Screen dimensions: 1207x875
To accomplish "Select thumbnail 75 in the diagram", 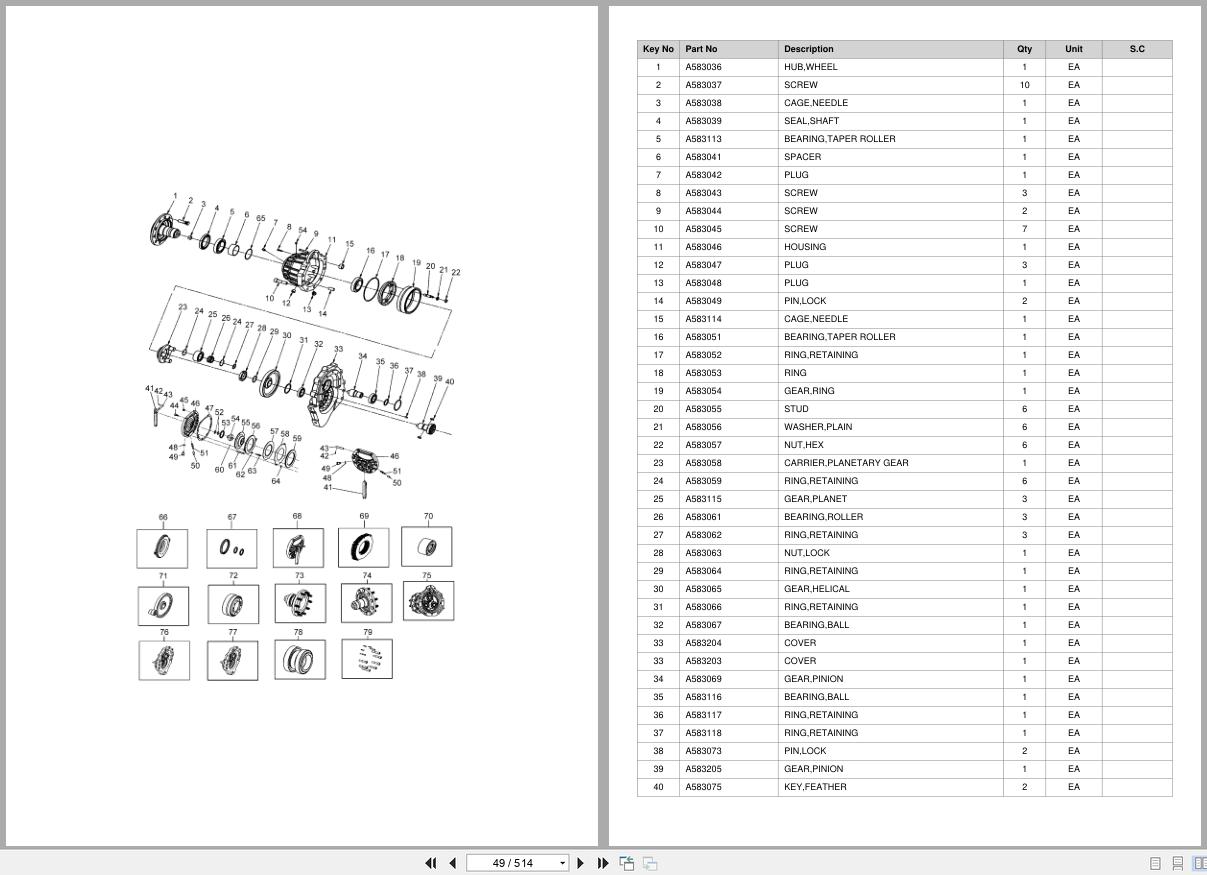I will (429, 601).
